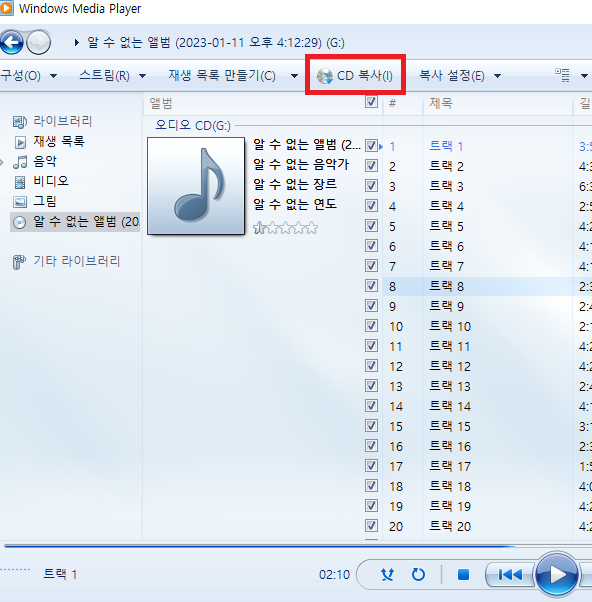Click the 제목 column header
Viewport: 592px width, 602px height.
(x=441, y=103)
